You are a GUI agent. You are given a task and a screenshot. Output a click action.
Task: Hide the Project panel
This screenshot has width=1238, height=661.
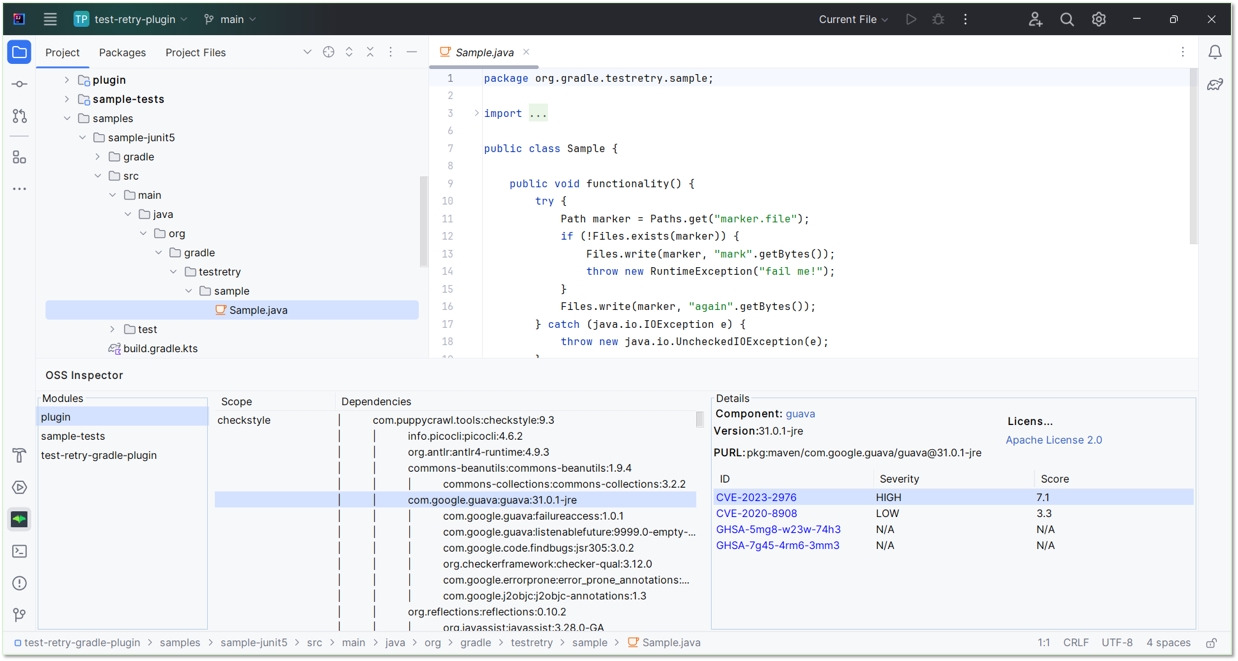(411, 52)
